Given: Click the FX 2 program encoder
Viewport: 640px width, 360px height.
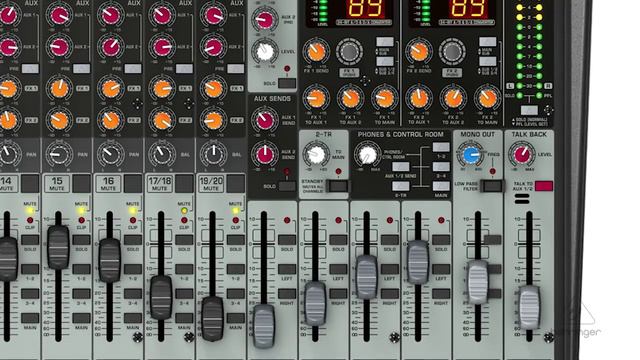Looking at the screenshot, I should (x=452, y=51).
